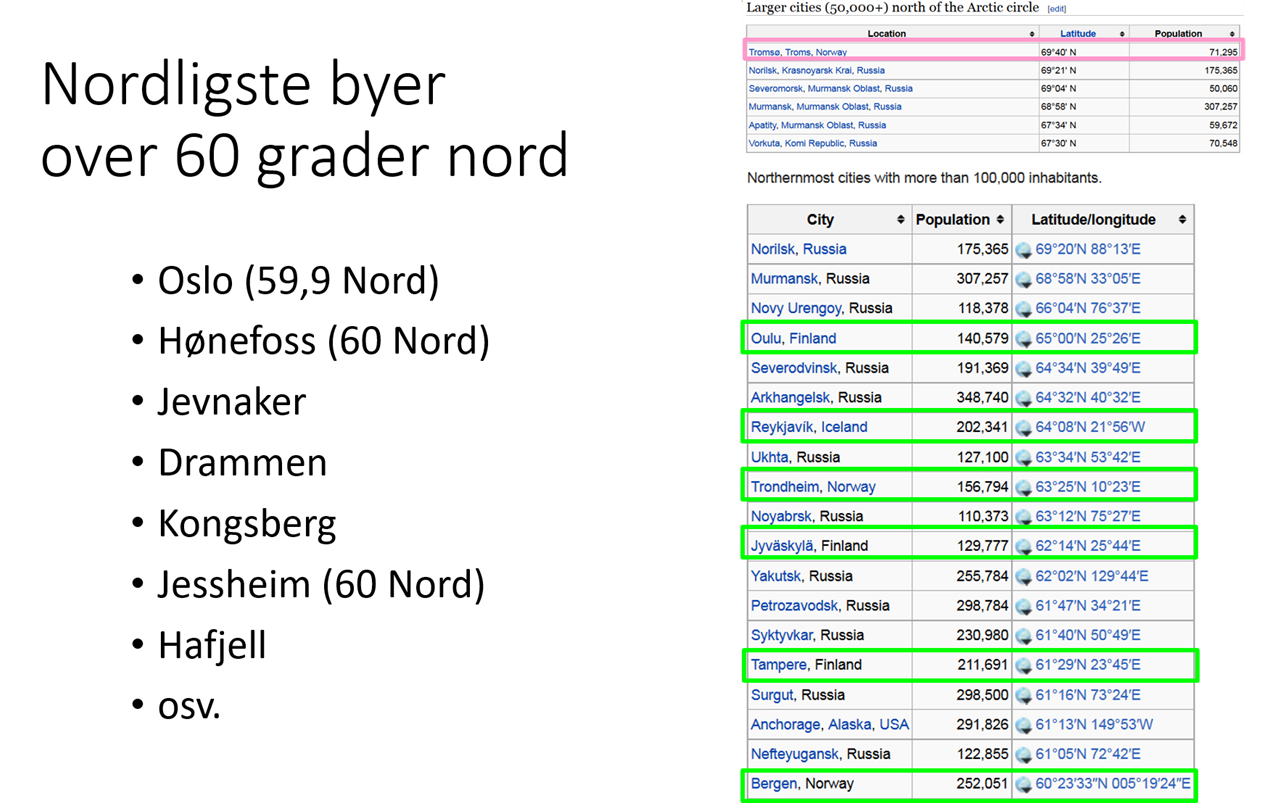Open the Iceland country link
The image size is (1280, 803).
845,427
